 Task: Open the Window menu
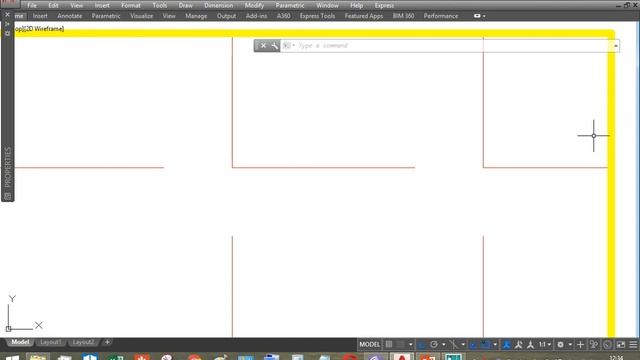327,5
